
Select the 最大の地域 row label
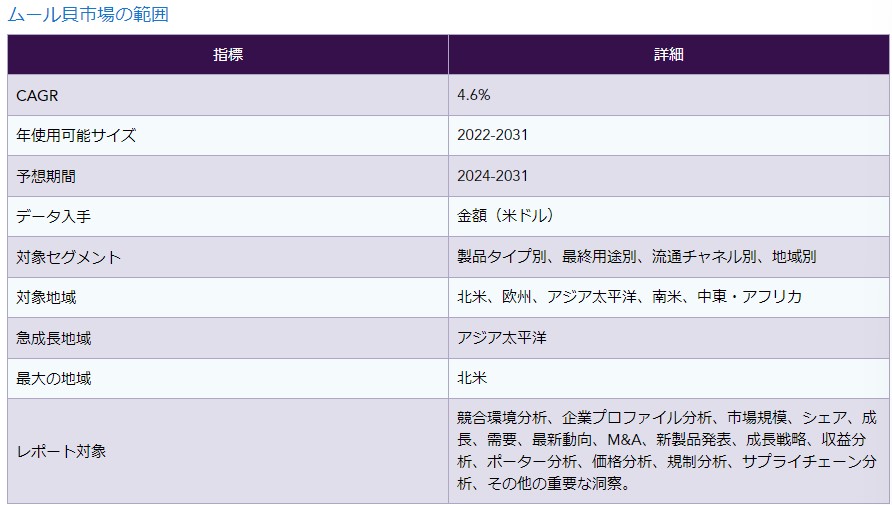coord(53,379)
